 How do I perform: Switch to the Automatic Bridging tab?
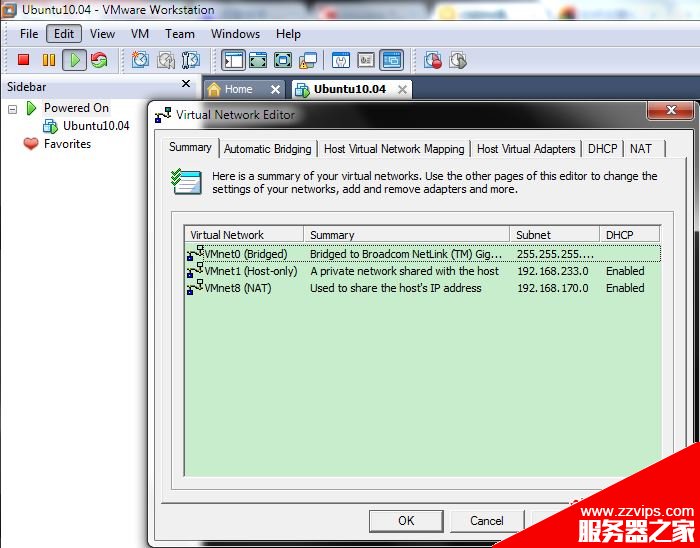(x=267, y=149)
